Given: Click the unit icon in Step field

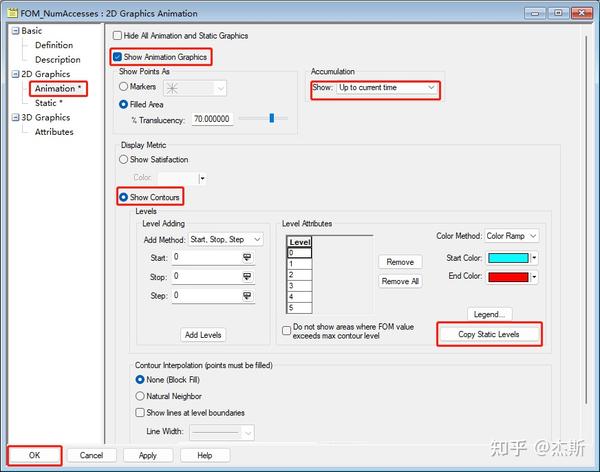Looking at the screenshot, I should 247,296.
